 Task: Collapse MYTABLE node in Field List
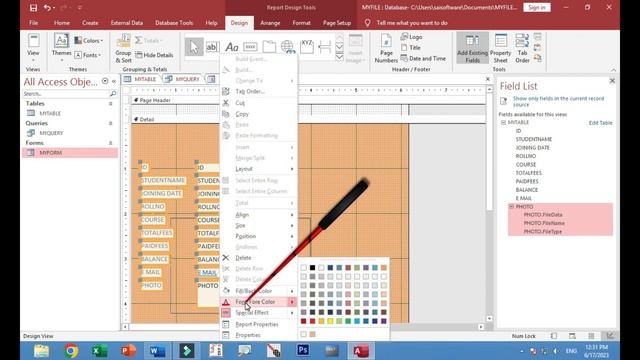[x=503, y=122]
